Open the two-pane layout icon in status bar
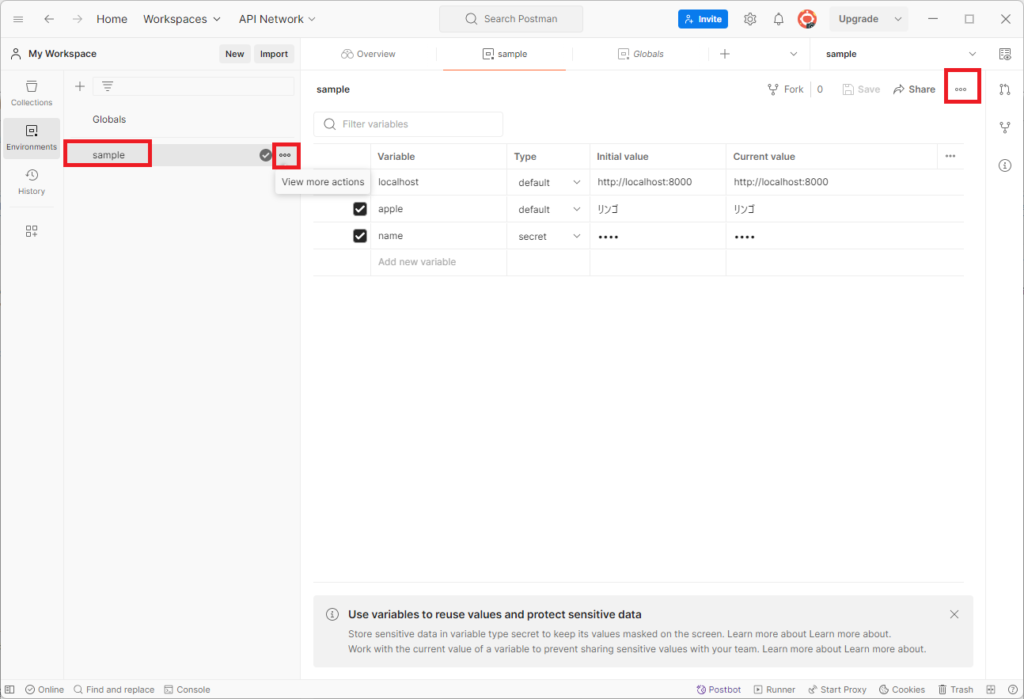Viewport: 1024px width, 699px height. (x=991, y=689)
